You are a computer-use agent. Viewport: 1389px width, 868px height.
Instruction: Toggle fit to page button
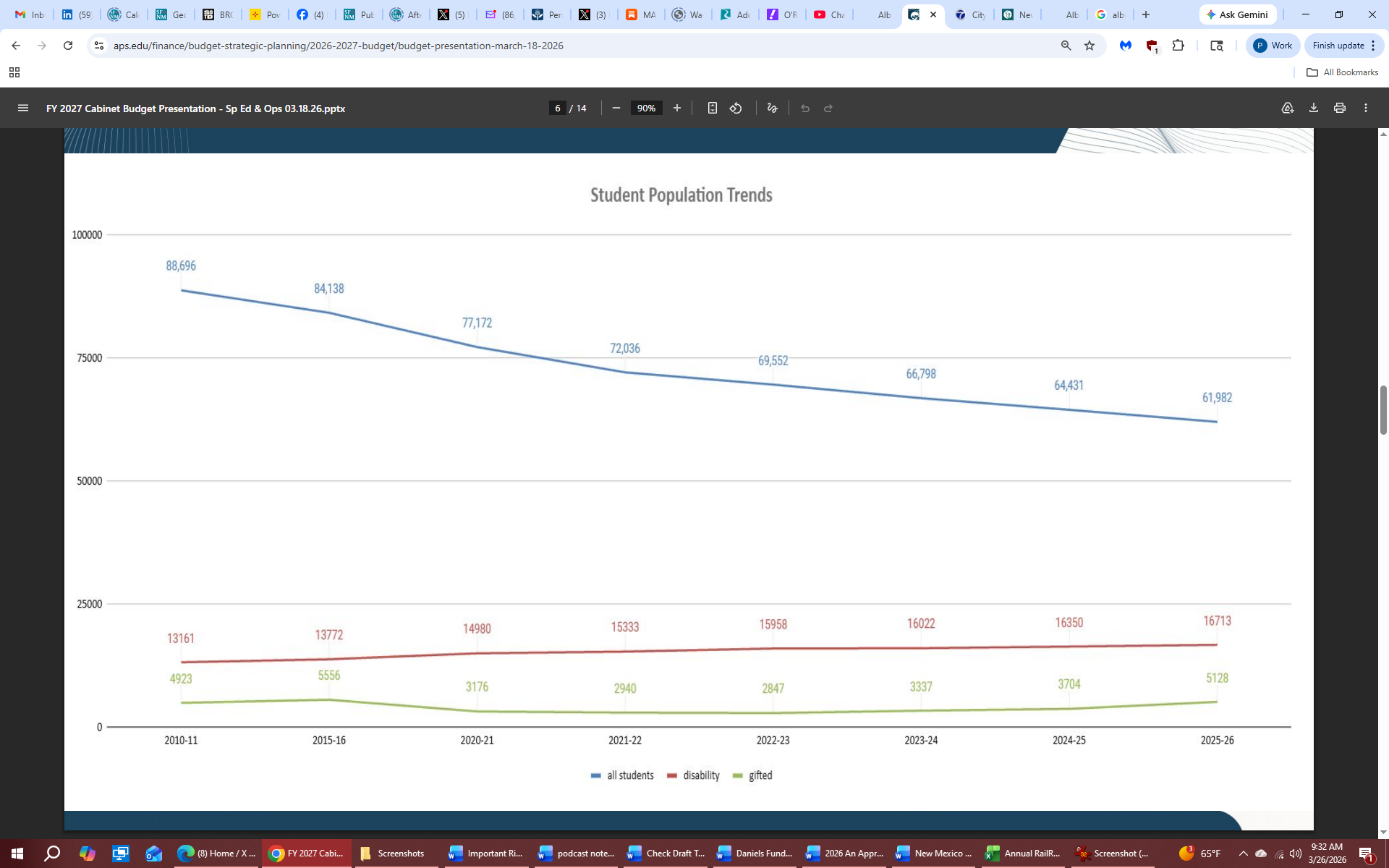tap(712, 108)
